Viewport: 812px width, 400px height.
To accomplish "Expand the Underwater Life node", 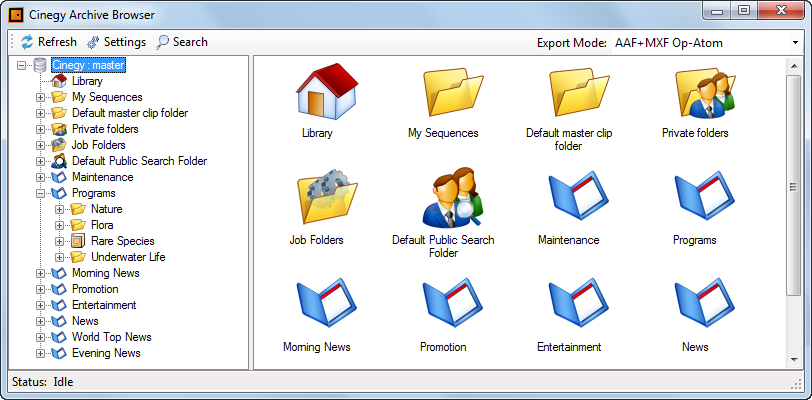I will [x=60, y=258].
